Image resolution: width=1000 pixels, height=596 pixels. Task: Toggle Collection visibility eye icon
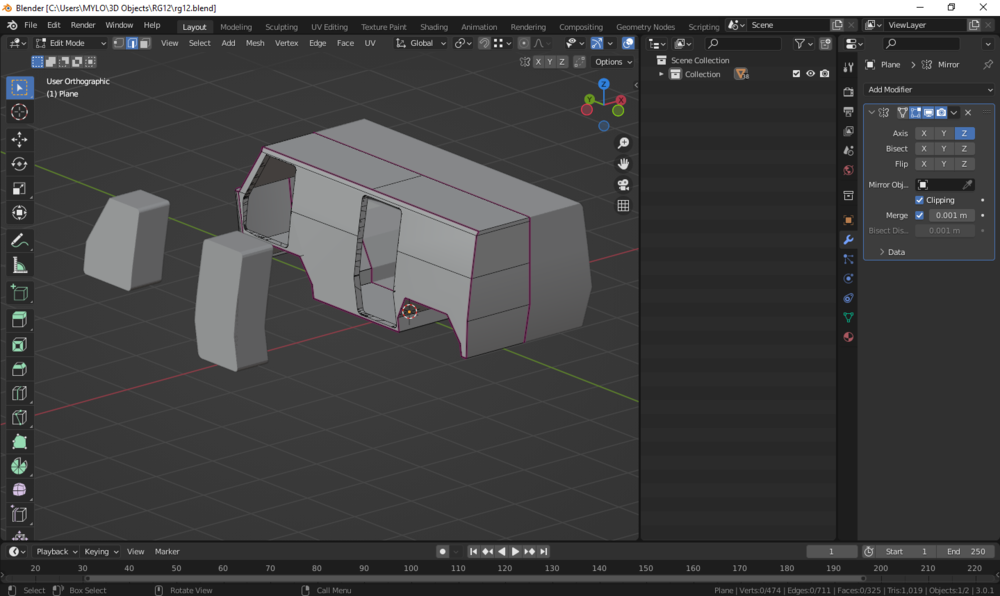click(810, 74)
